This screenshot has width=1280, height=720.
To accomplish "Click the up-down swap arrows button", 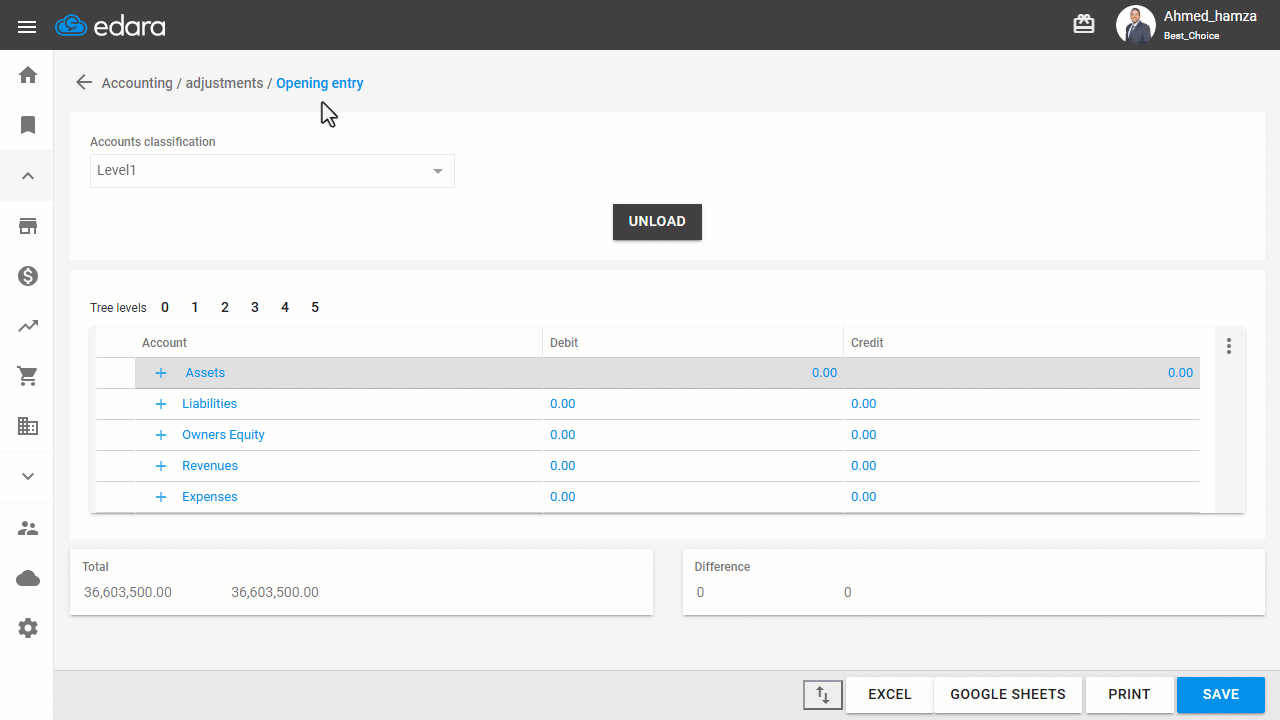I will point(823,695).
